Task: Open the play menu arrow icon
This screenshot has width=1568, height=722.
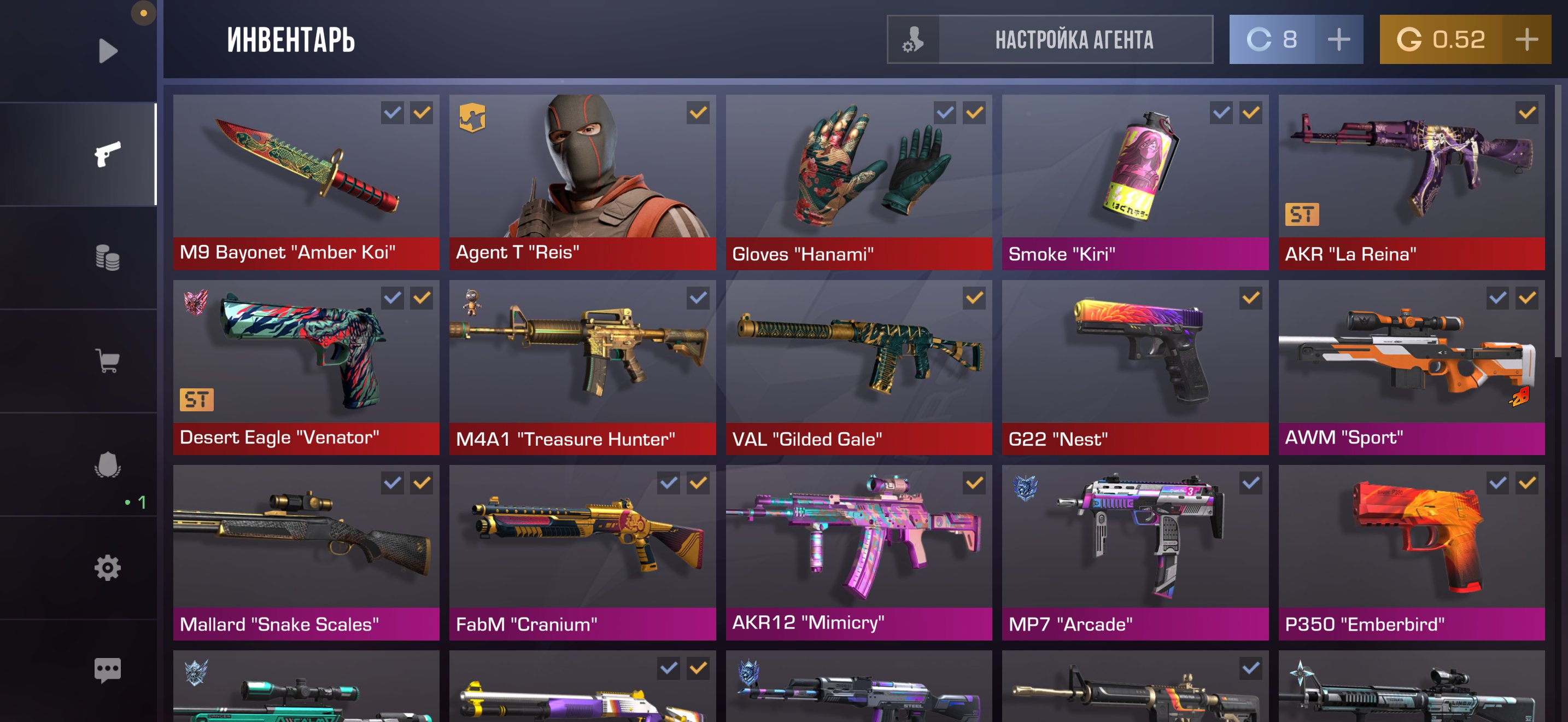Action: tap(108, 50)
